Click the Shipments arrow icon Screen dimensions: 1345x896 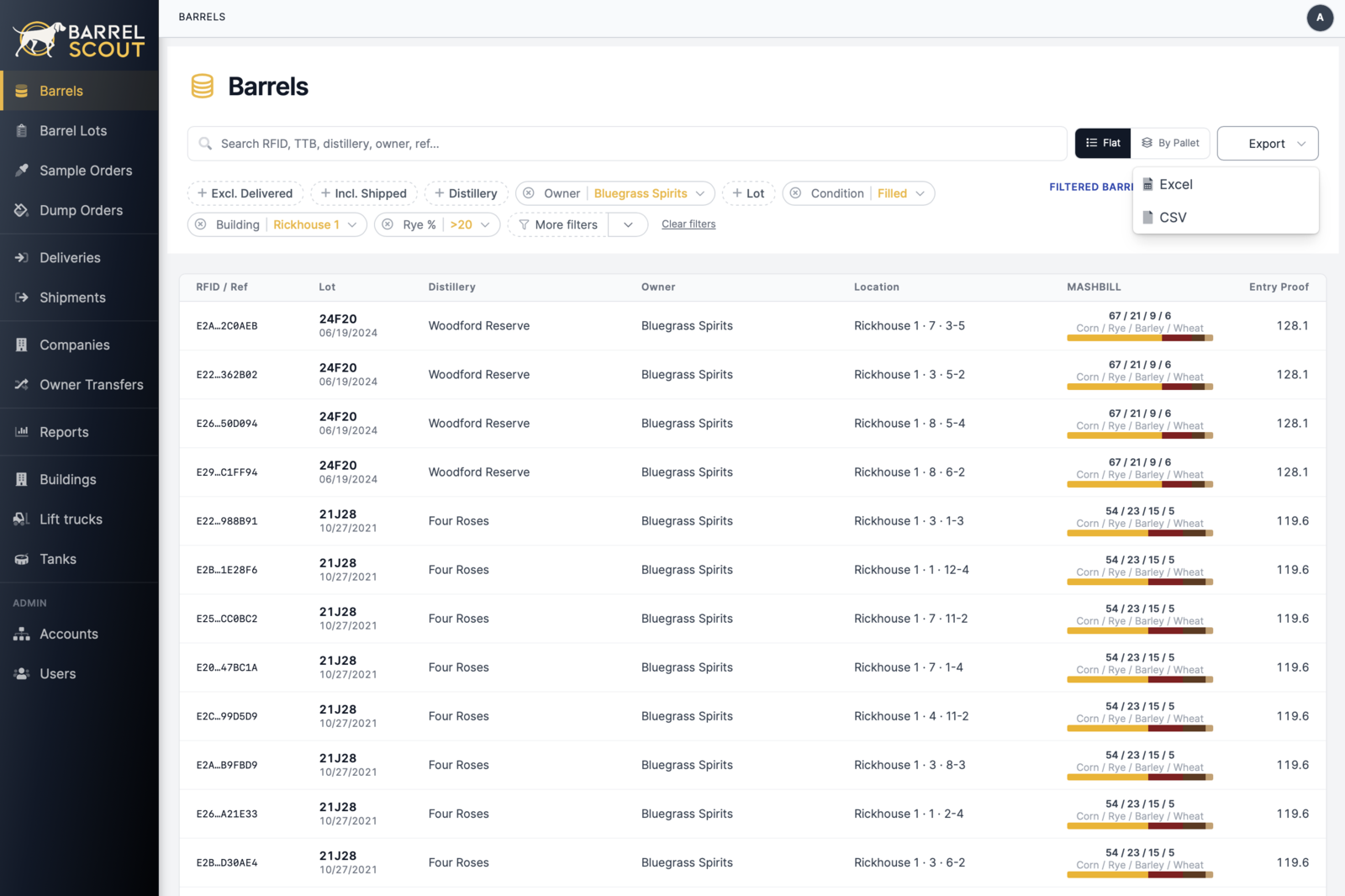pyautogui.click(x=22, y=298)
